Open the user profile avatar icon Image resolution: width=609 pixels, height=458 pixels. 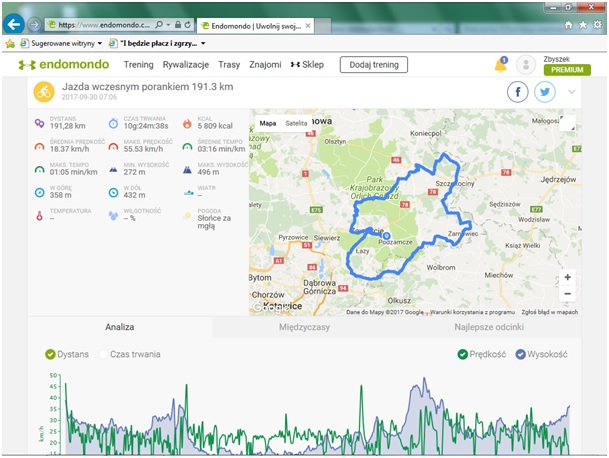(526, 65)
